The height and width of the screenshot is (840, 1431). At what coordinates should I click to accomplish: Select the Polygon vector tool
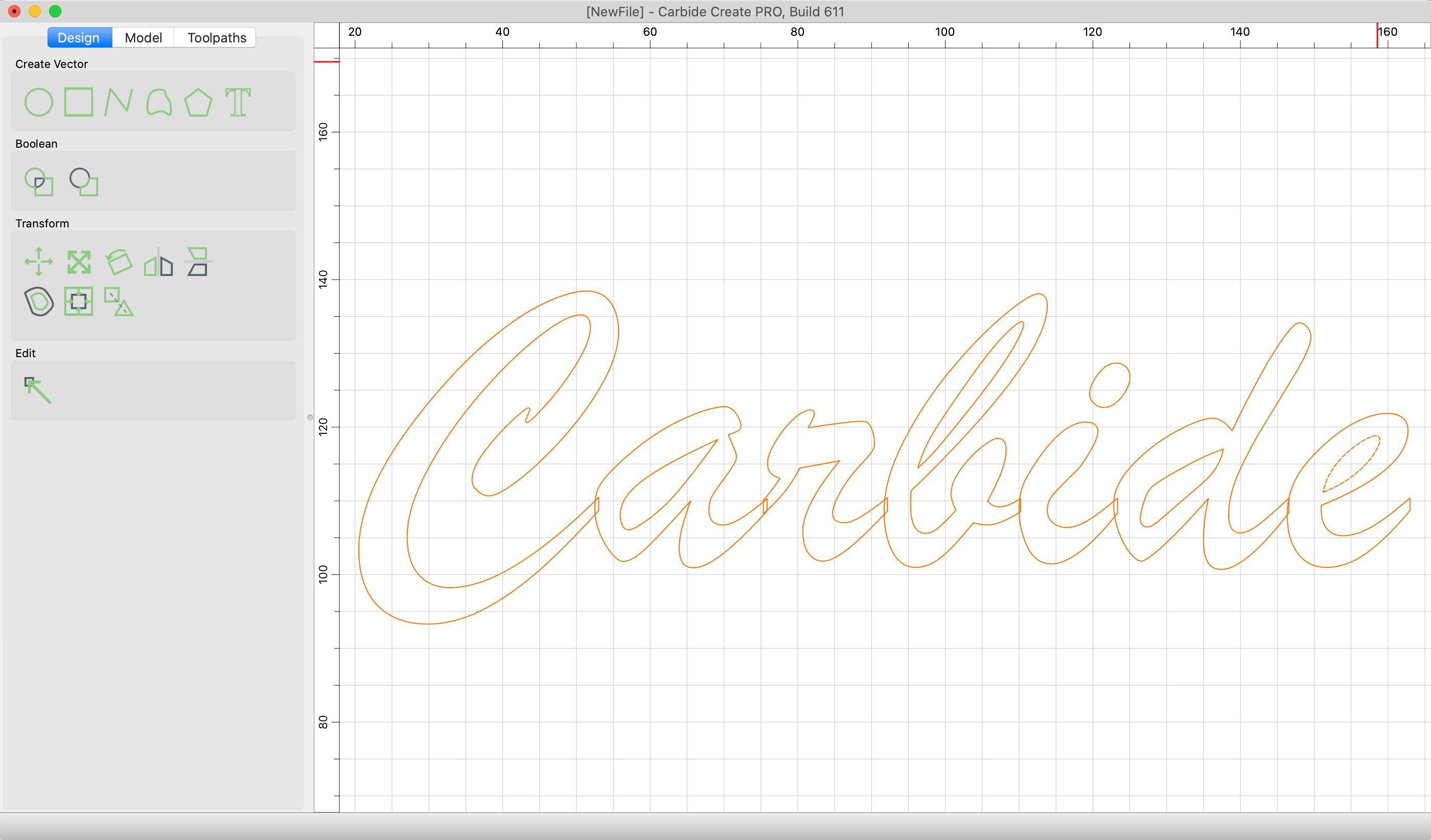pyautogui.click(x=198, y=103)
